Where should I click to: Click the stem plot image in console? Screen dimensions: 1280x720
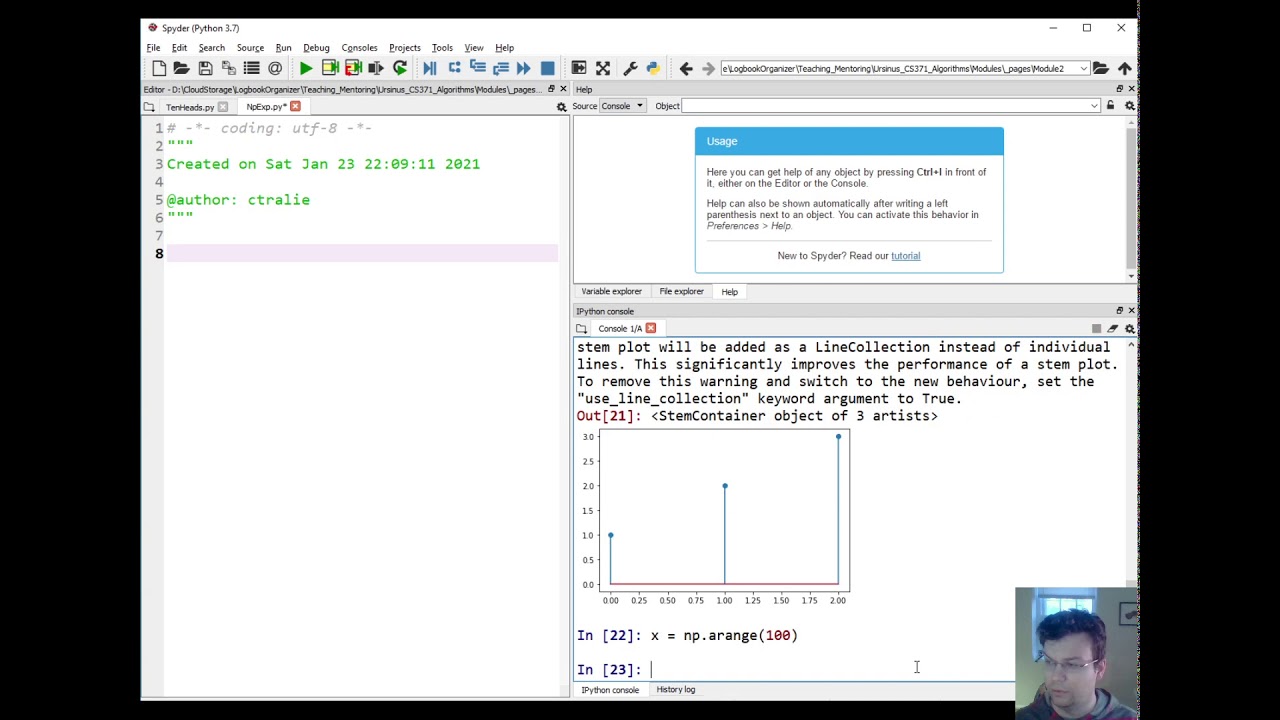click(714, 519)
